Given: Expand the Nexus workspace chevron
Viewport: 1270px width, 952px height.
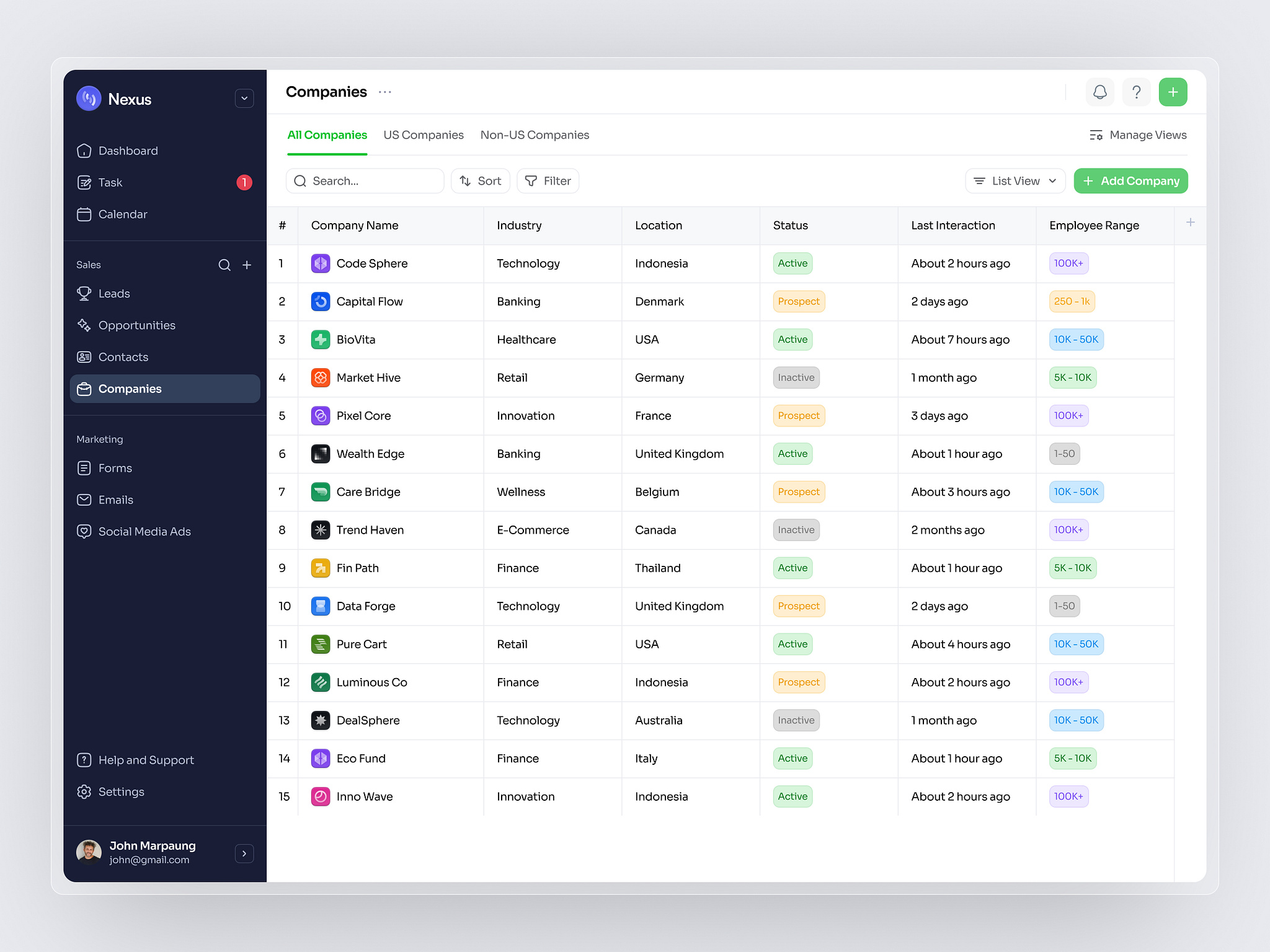Looking at the screenshot, I should point(244,98).
